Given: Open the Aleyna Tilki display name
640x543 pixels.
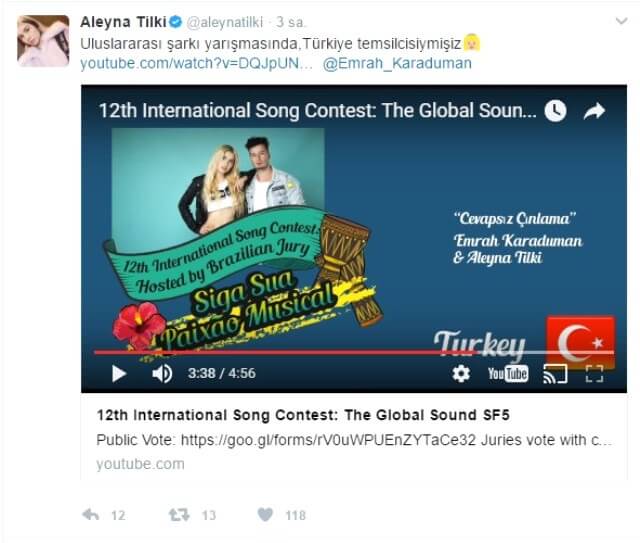Looking at the screenshot, I should 124,22.
